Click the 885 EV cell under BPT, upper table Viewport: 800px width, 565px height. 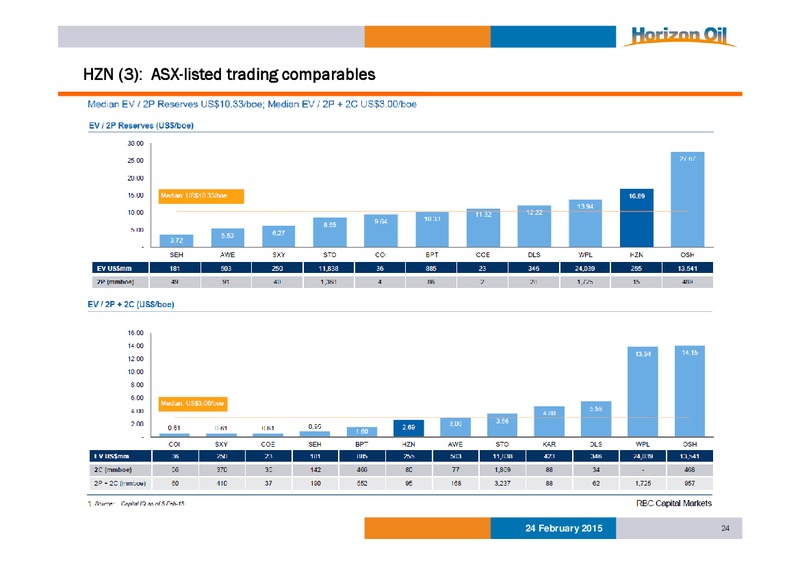pyautogui.click(x=431, y=268)
